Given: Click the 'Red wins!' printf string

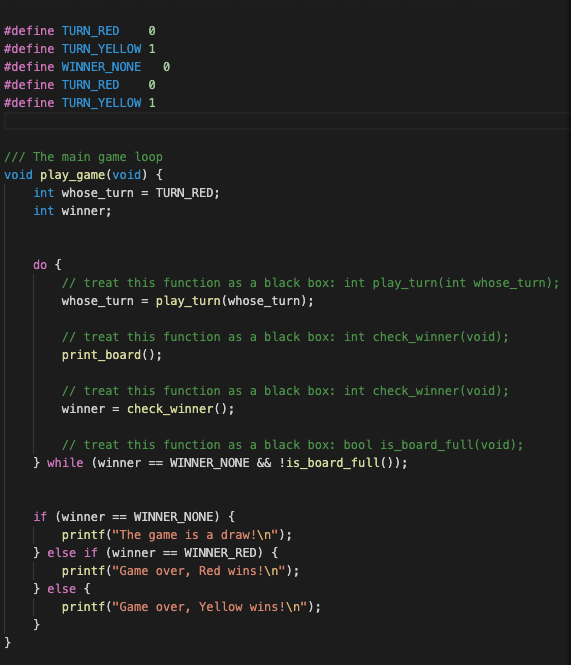Looking at the screenshot, I should (x=202, y=571).
